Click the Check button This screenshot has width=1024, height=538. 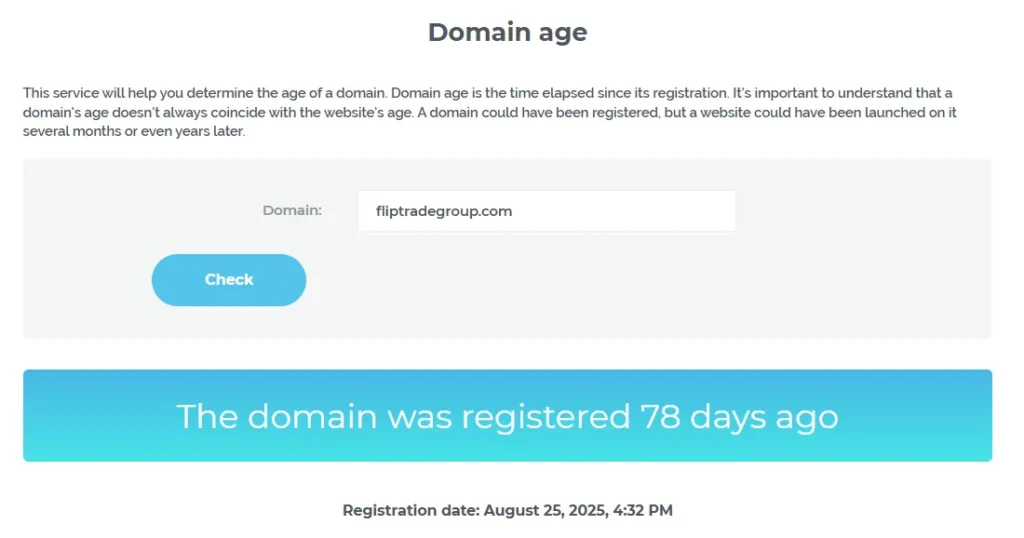pos(229,280)
